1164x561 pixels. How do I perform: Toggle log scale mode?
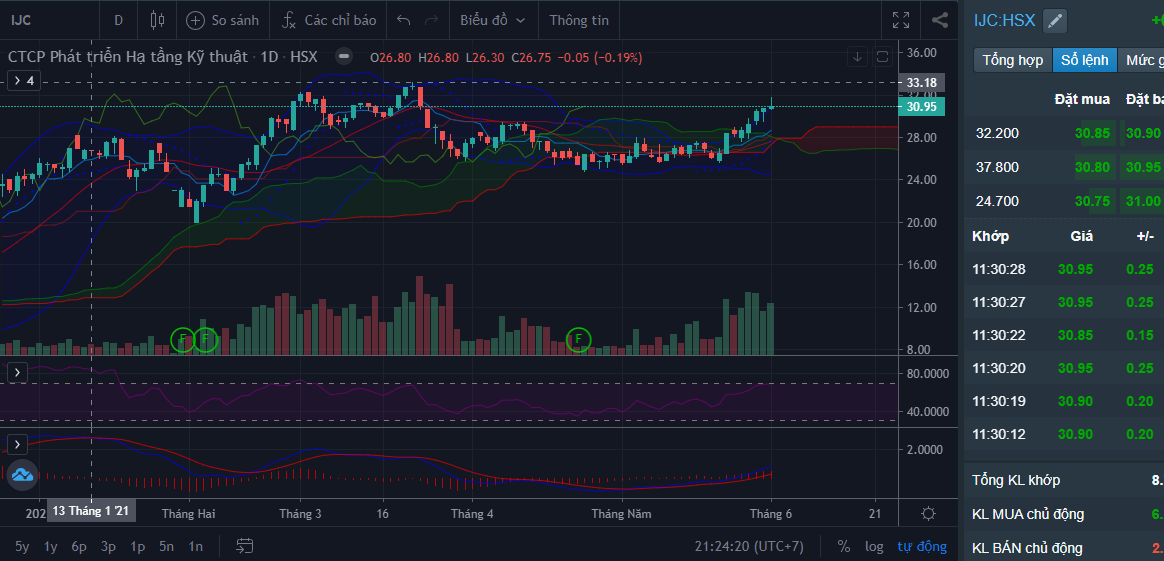click(x=874, y=546)
